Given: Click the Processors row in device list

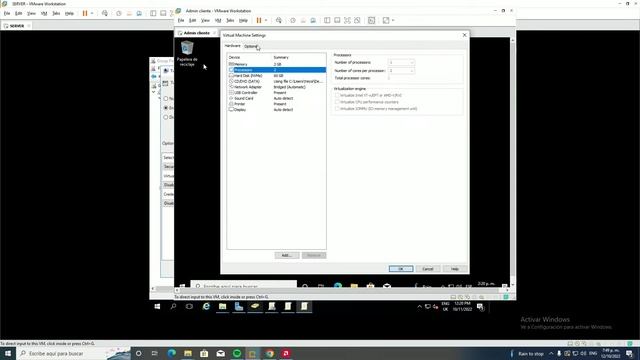Looking at the screenshot, I should [x=277, y=70].
